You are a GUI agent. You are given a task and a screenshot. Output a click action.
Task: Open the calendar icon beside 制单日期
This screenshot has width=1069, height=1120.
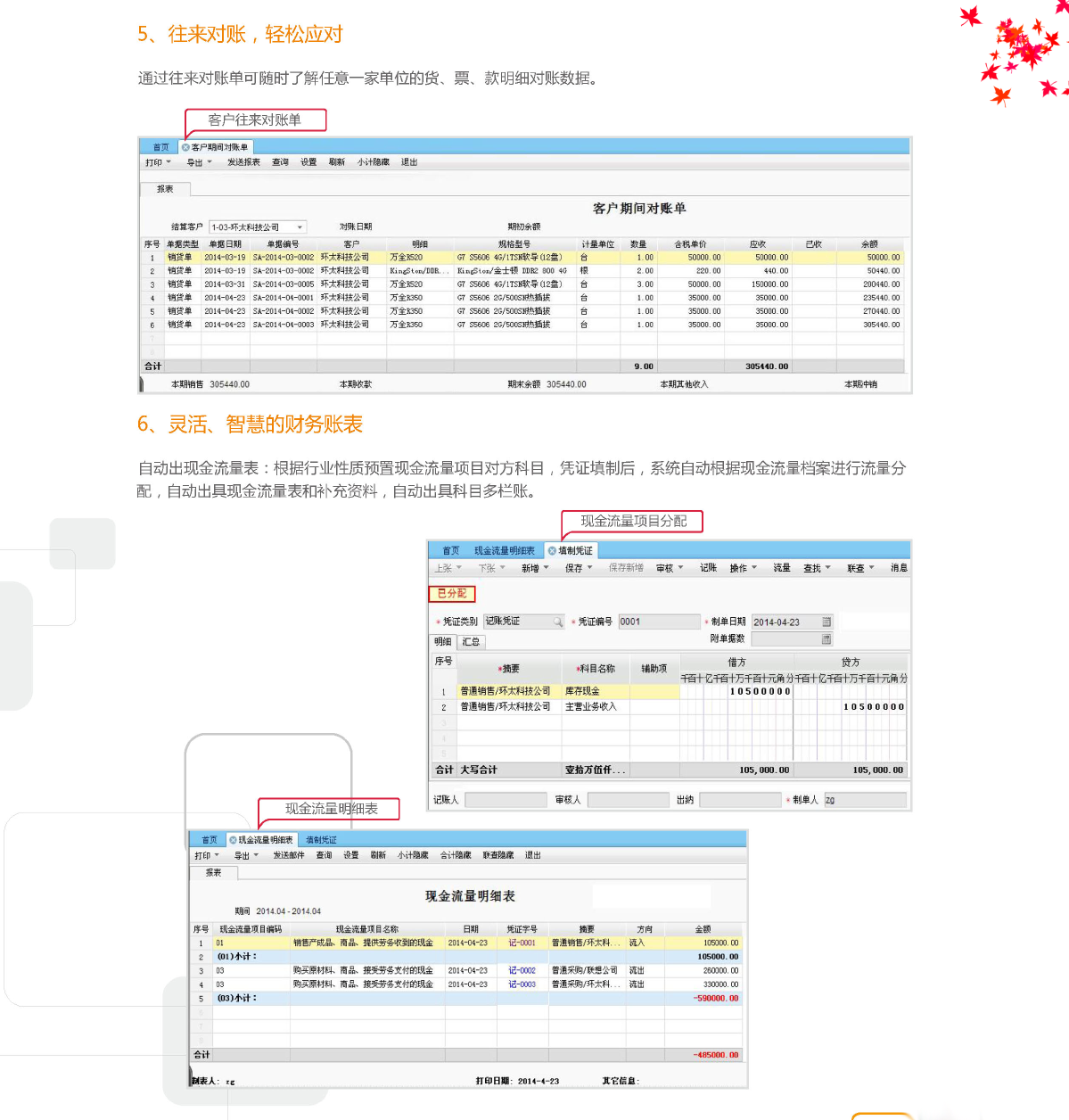(826, 622)
